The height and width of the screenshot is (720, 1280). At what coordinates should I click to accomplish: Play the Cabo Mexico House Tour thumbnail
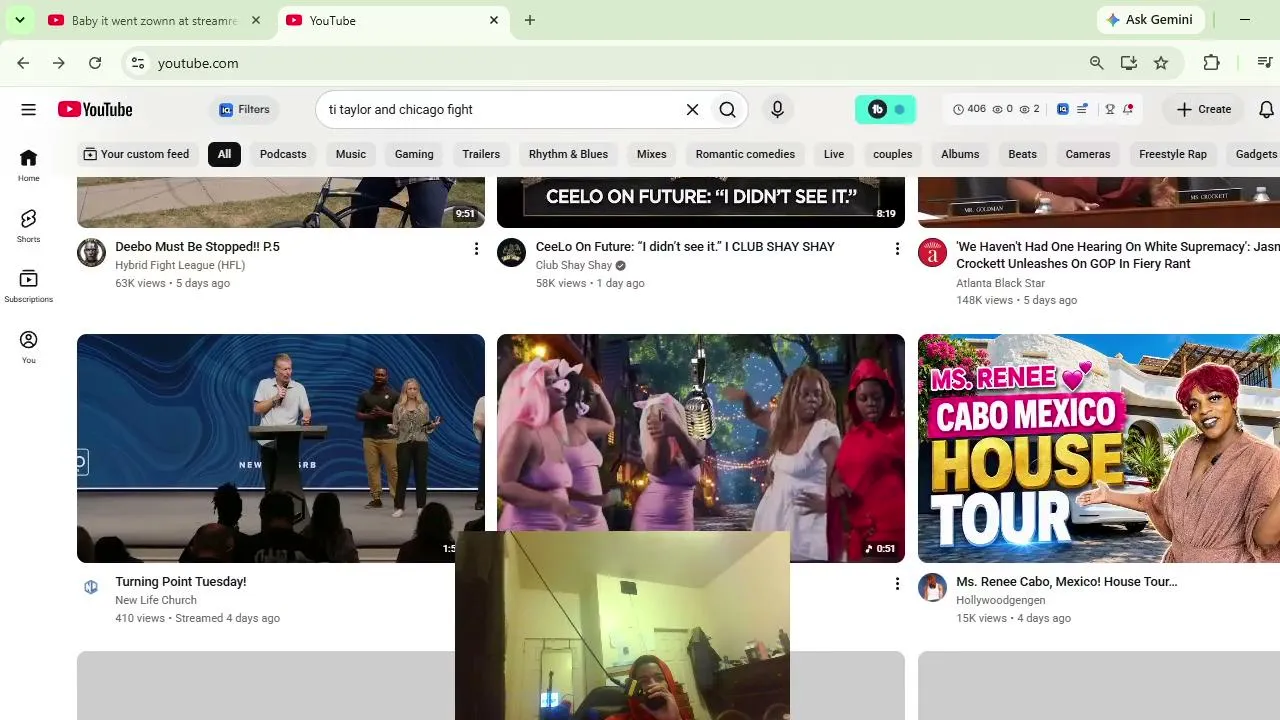click(1099, 448)
